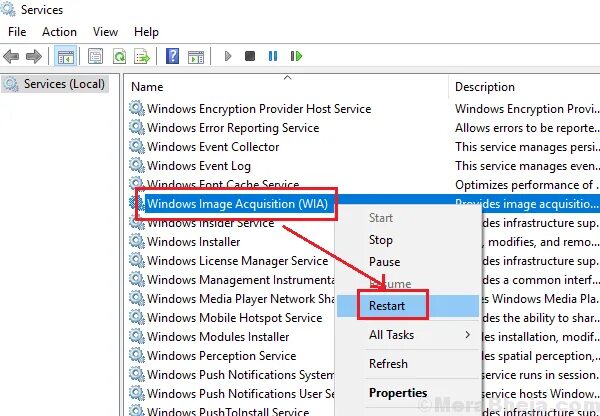This screenshot has width=600, height=416.
Task: Click the Services app gear icon in title
Action: coord(8,9)
